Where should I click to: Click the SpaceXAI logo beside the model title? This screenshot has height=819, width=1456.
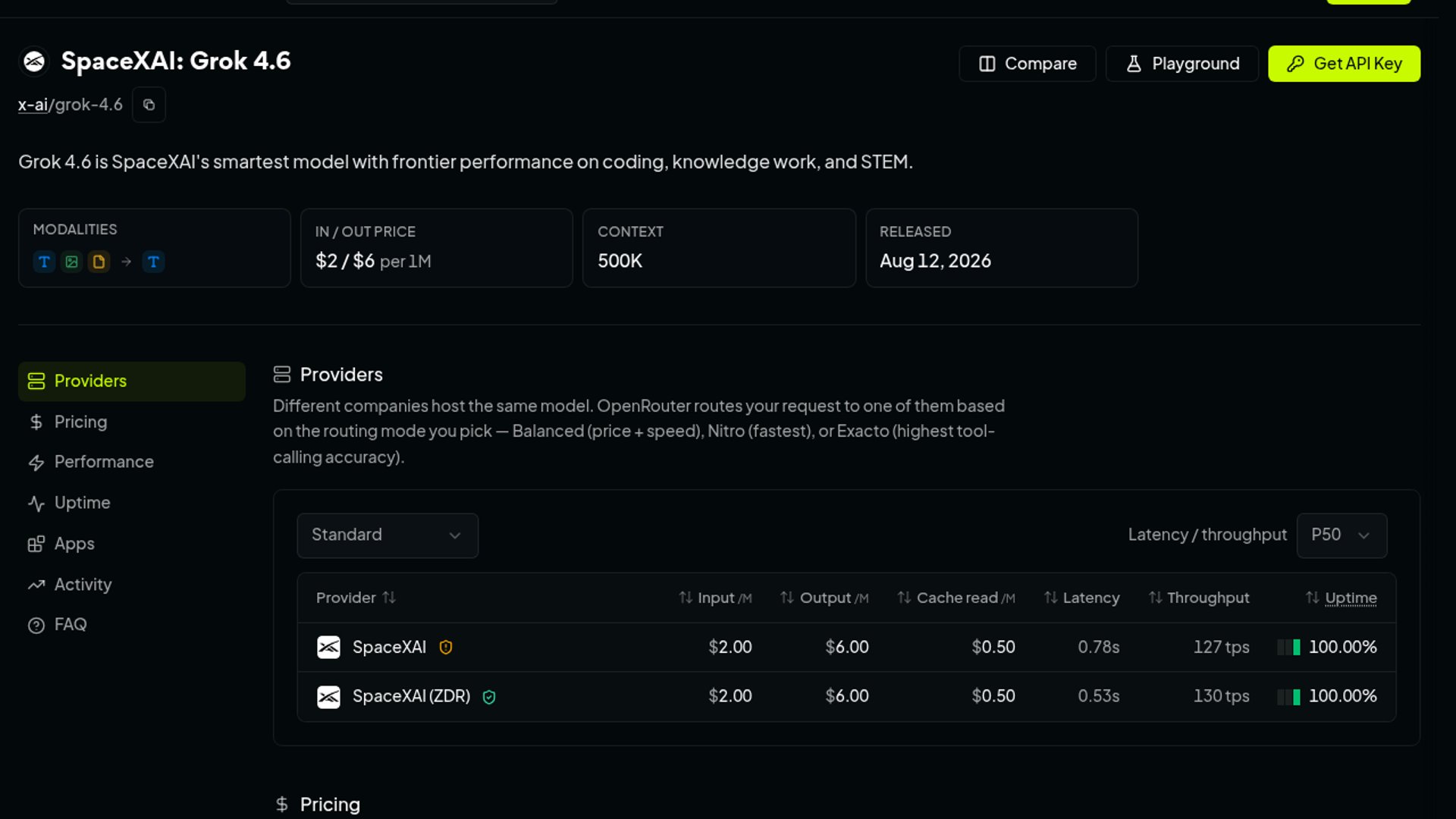pos(34,61)
